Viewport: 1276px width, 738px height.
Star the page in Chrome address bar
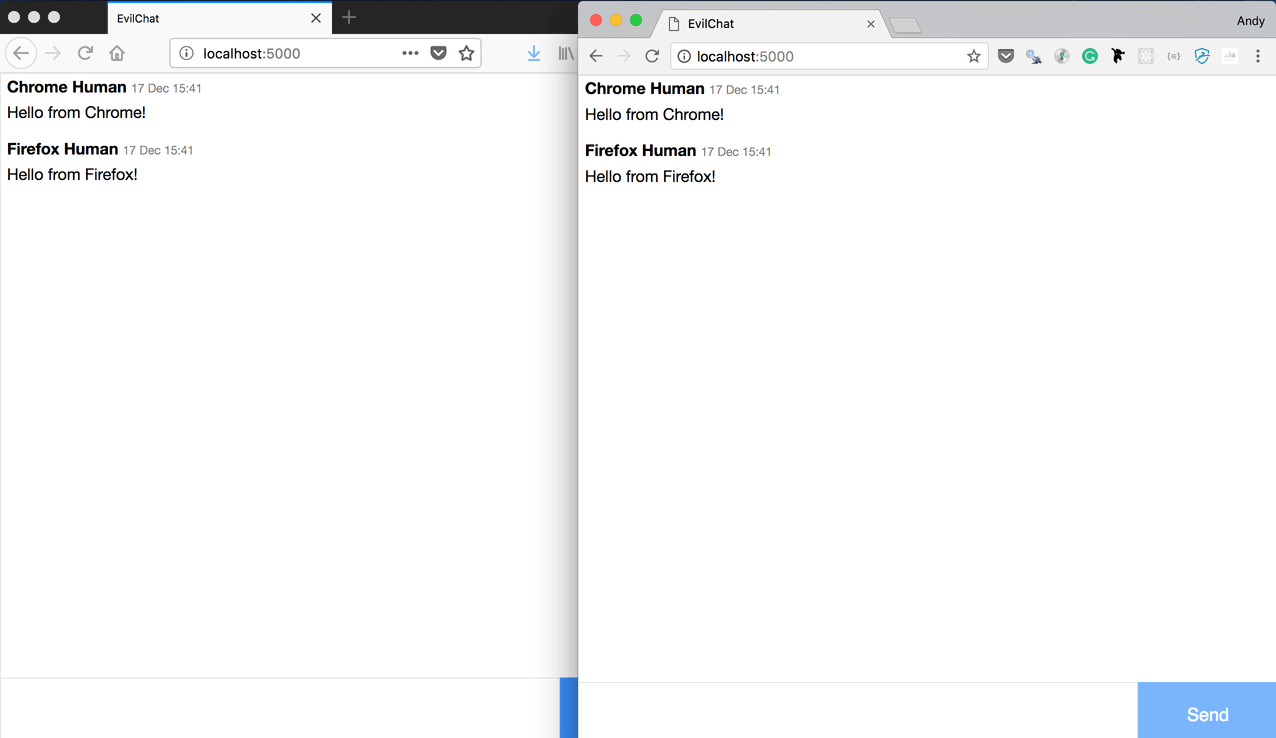pyautogui.click(x=973, y=56)
